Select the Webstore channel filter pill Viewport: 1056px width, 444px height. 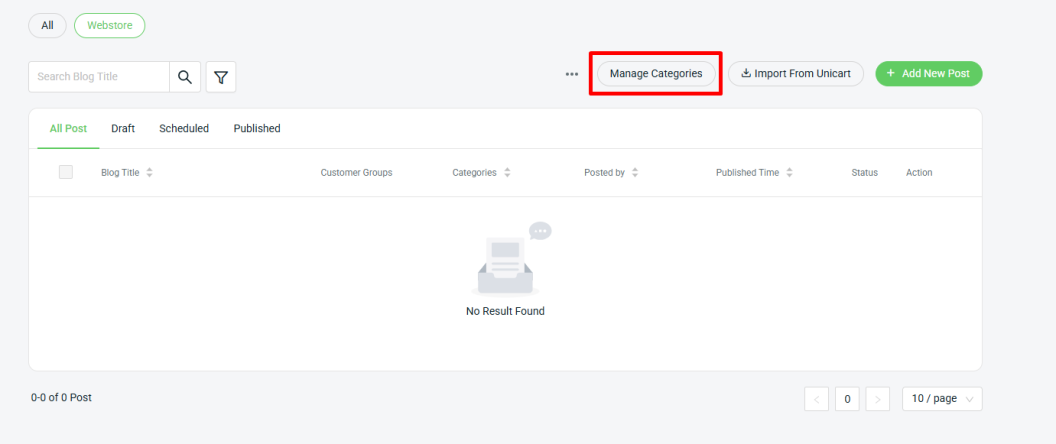(110, 26)
